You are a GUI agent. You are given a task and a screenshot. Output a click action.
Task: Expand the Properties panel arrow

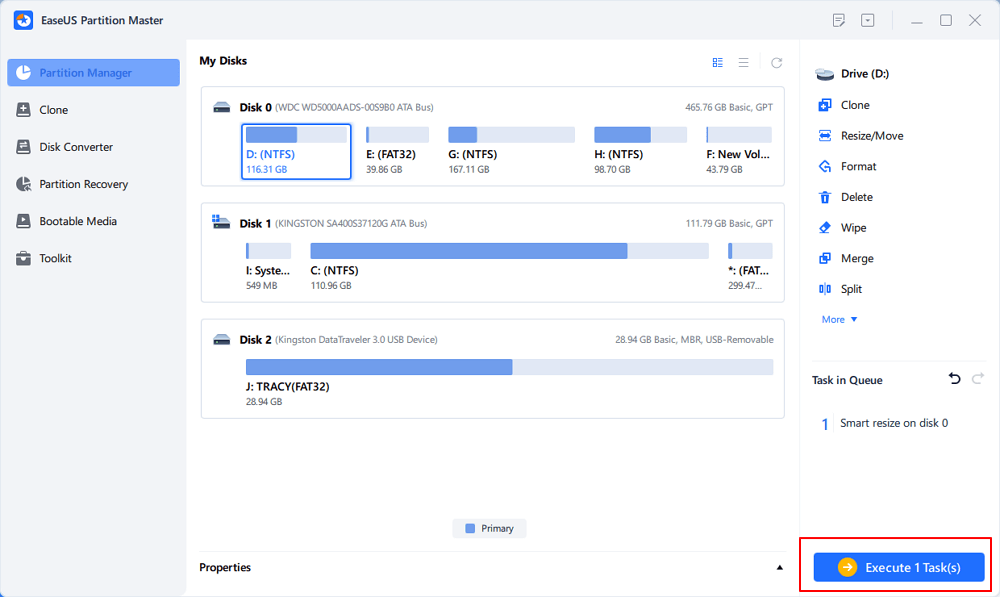click(x=780, y=568)
